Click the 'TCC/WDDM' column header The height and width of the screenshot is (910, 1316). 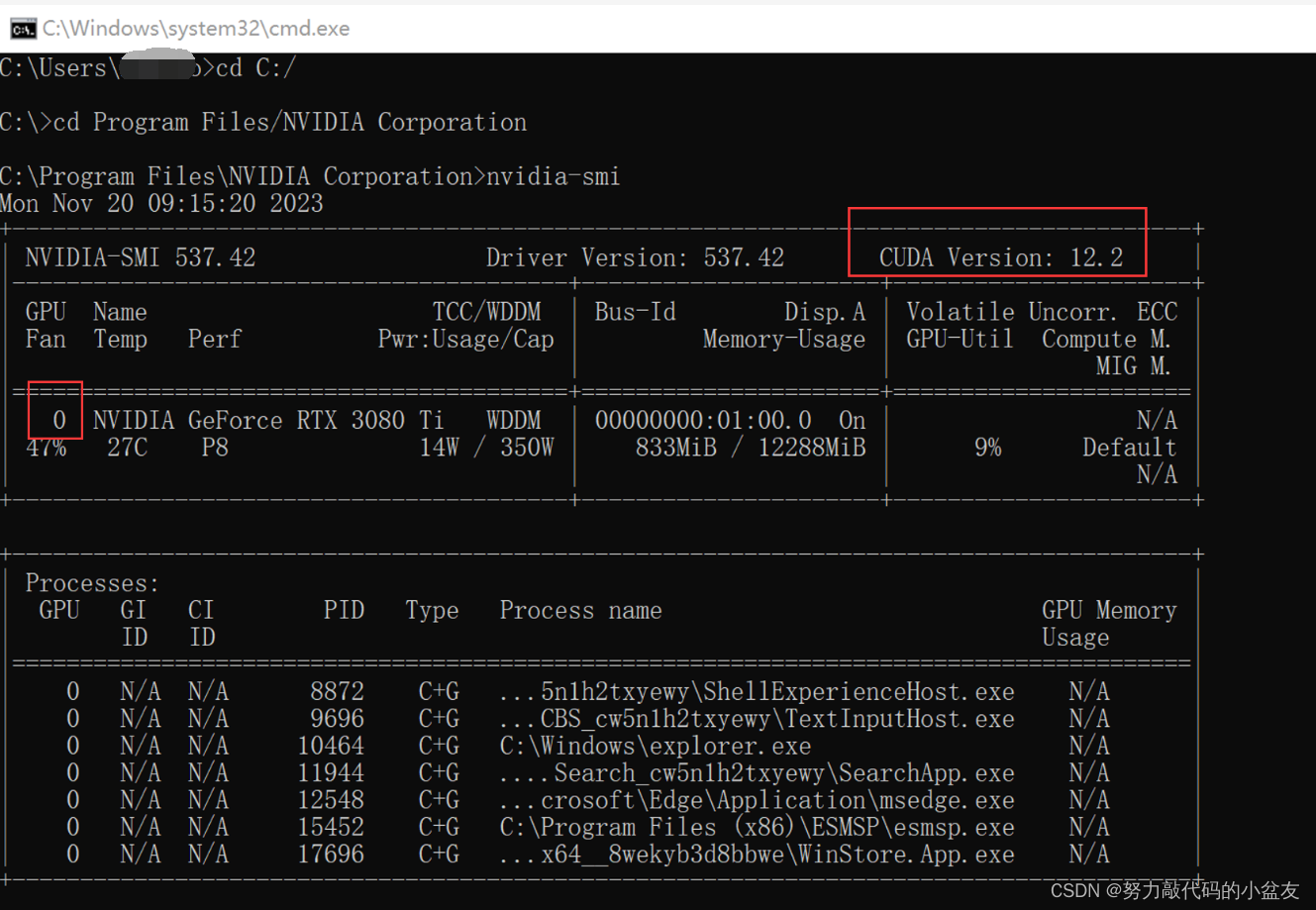[x=487, y=312]
